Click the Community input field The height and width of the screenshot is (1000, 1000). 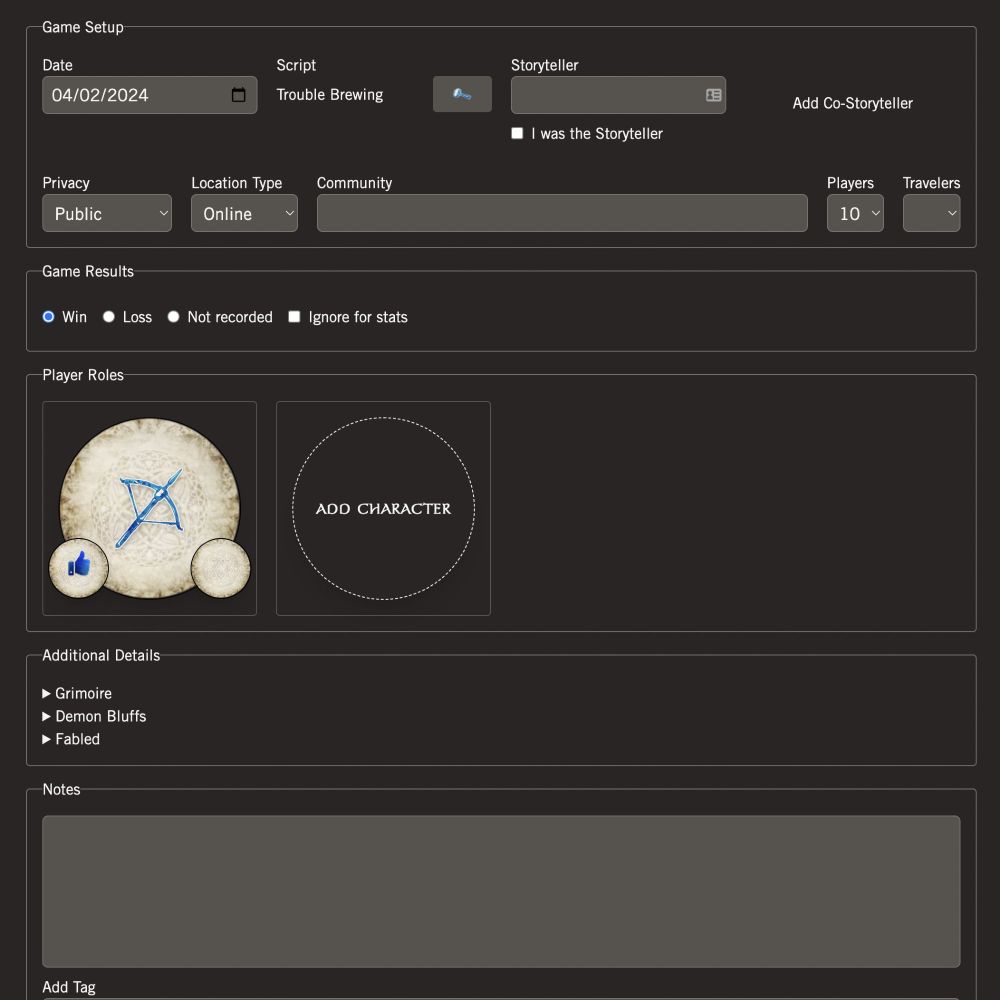point(562,213)
